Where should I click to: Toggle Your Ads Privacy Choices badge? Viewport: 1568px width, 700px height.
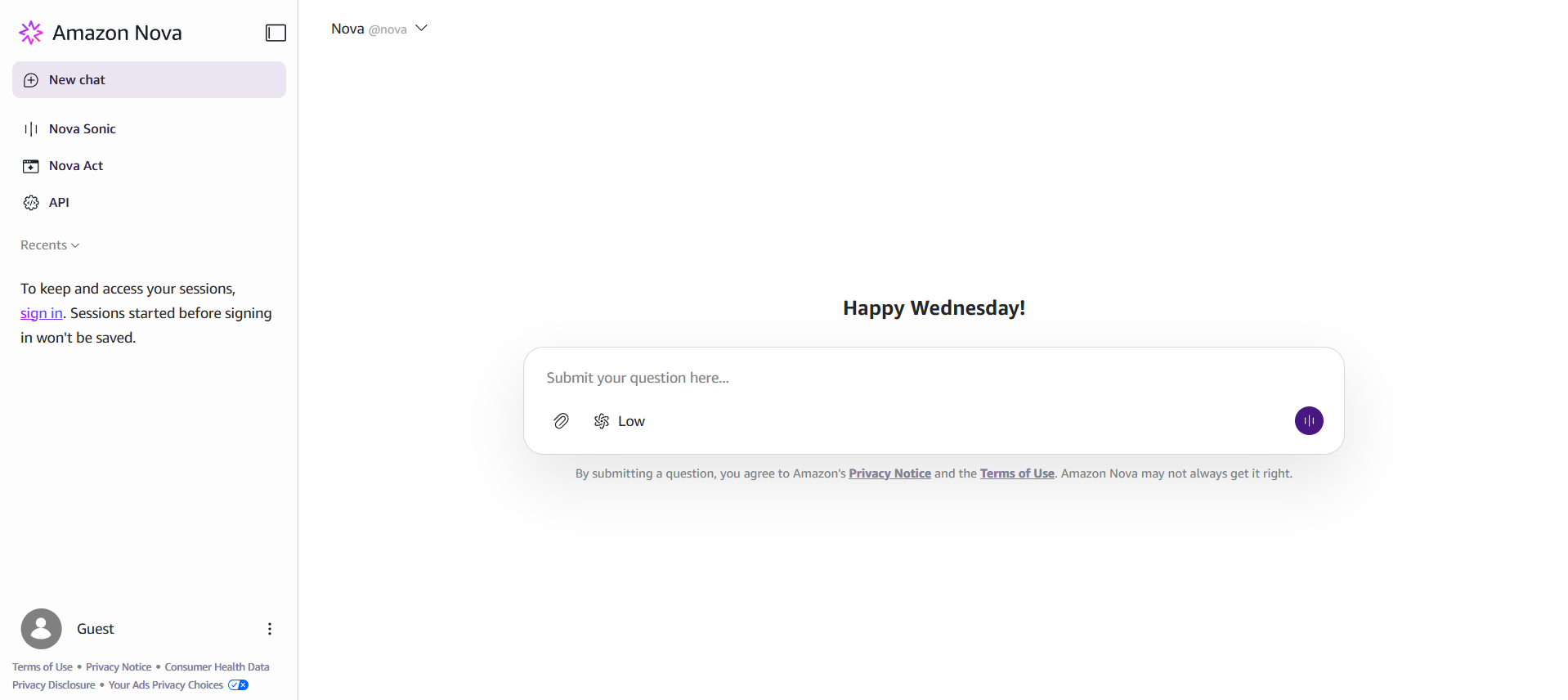[x=238, y=685]
